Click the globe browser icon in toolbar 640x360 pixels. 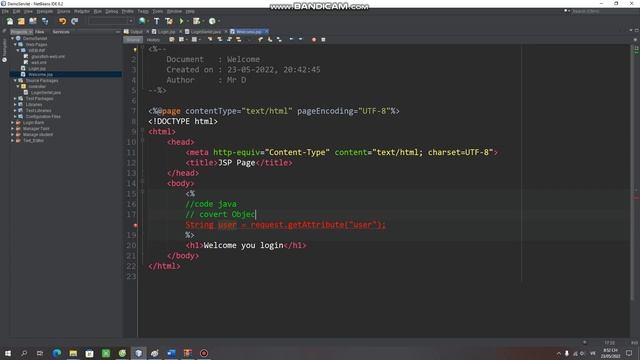click(x=142, y=21)
